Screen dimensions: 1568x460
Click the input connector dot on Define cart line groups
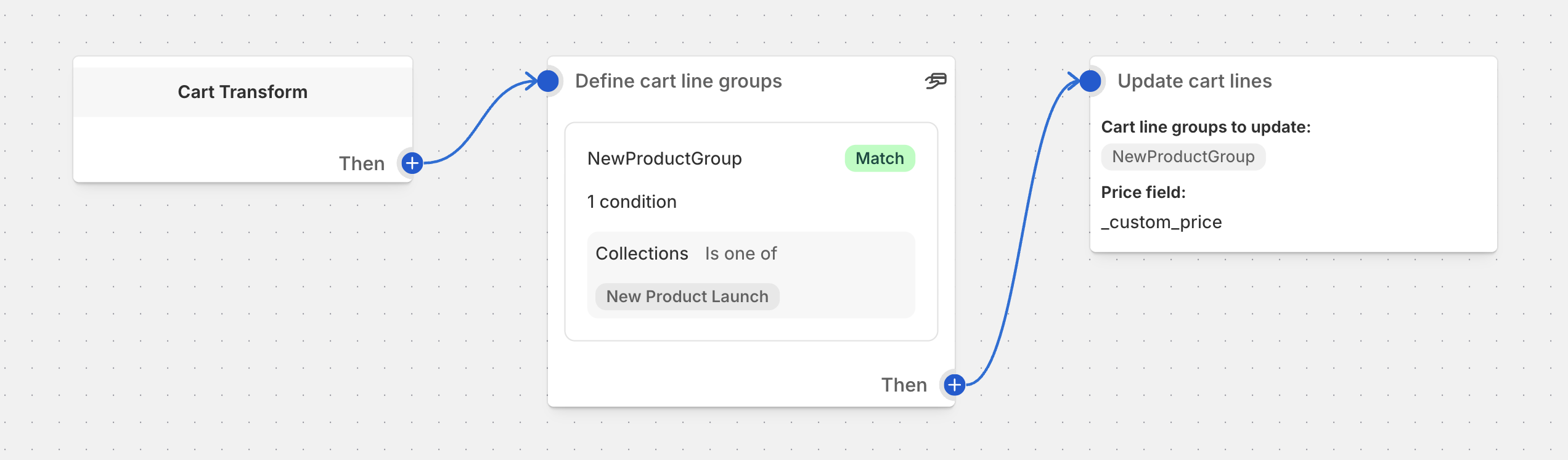[x=547, y=81]
